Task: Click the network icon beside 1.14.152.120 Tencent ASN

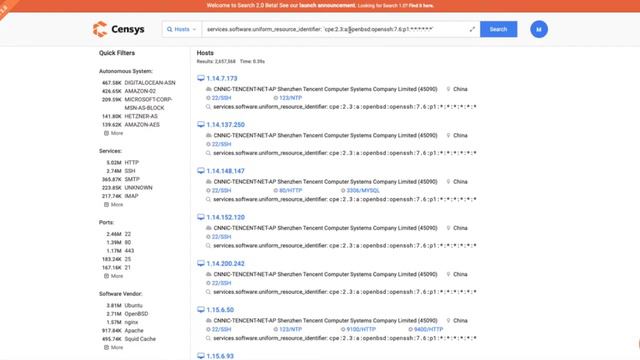Action: pos(209,228)
